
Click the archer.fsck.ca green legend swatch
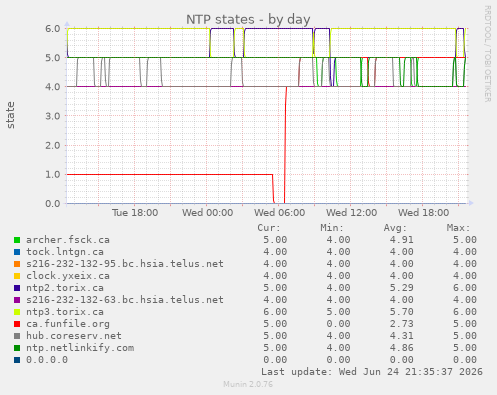click(17, 240)
